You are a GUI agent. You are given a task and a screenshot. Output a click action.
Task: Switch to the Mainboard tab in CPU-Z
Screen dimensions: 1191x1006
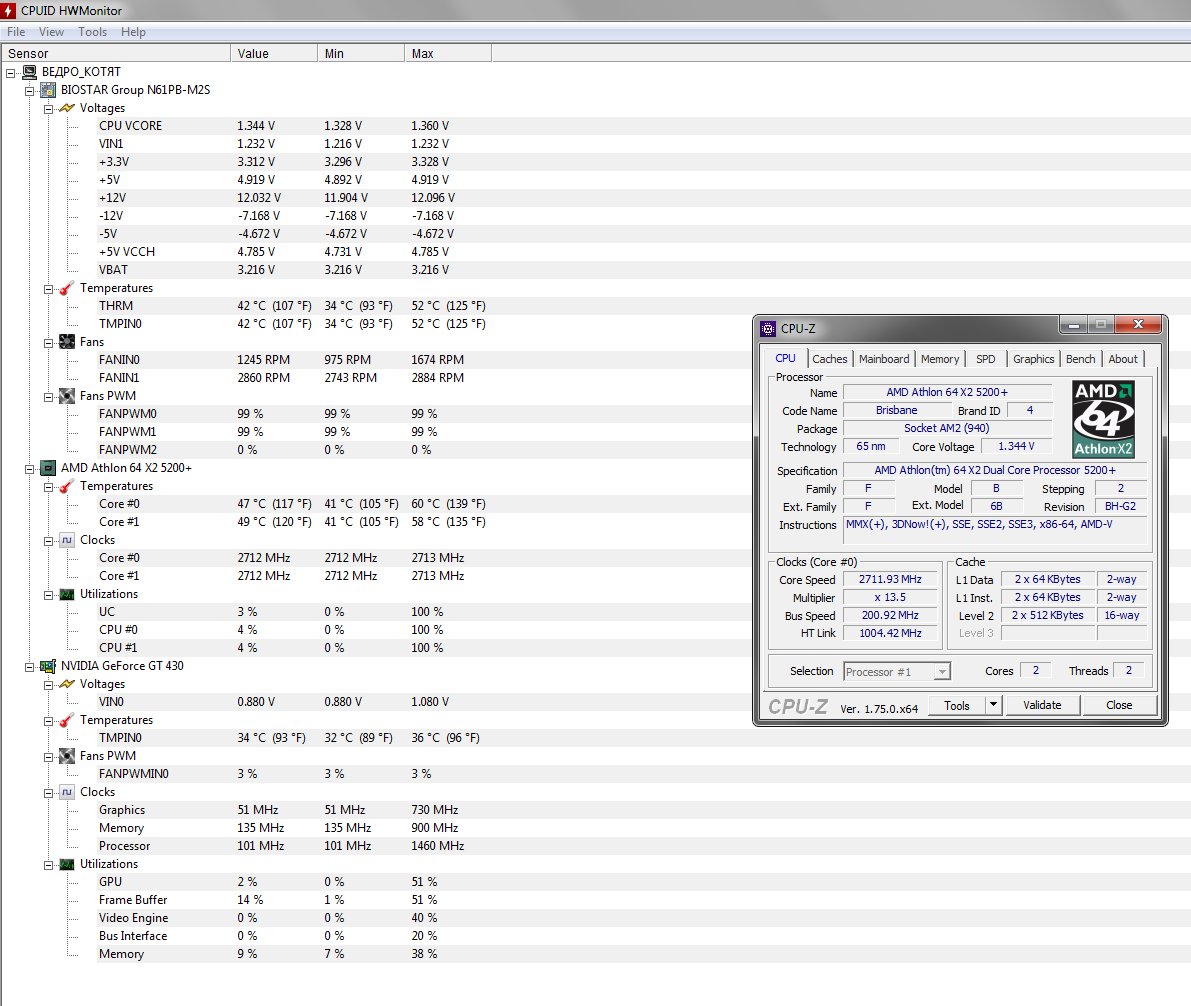[x=884, y=359]
